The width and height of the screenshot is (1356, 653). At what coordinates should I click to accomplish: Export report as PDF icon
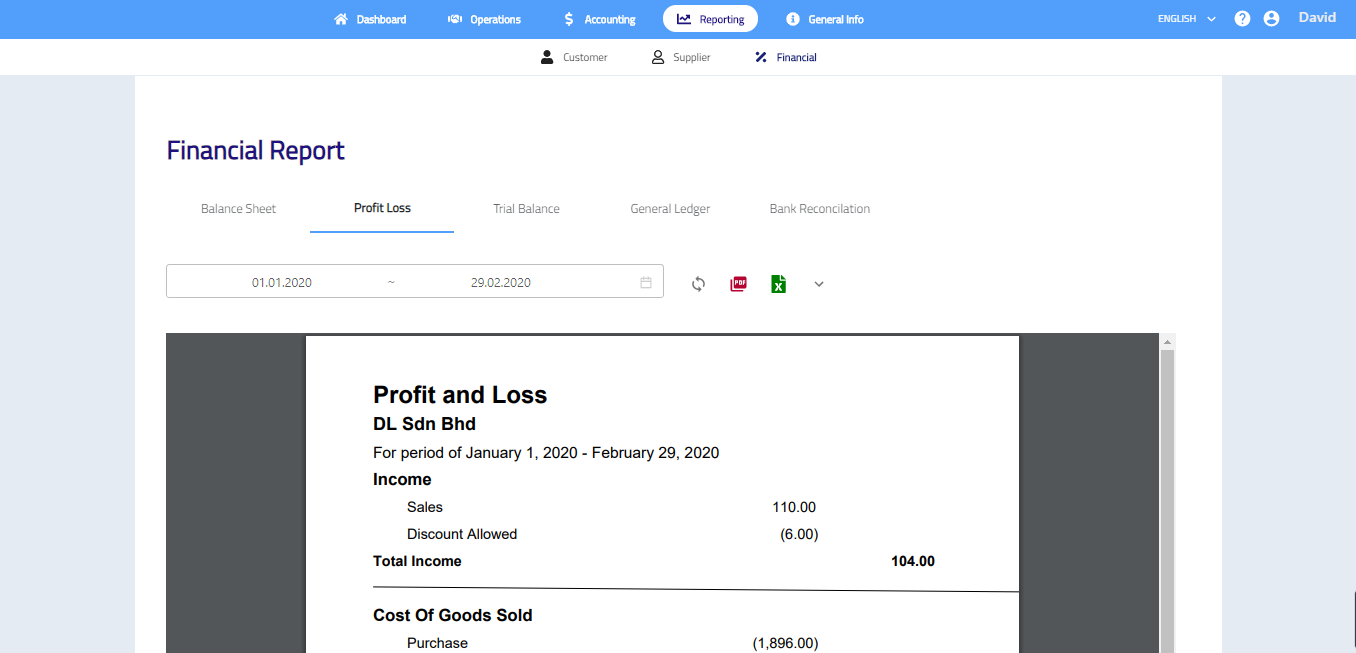(x=739, y=284)
